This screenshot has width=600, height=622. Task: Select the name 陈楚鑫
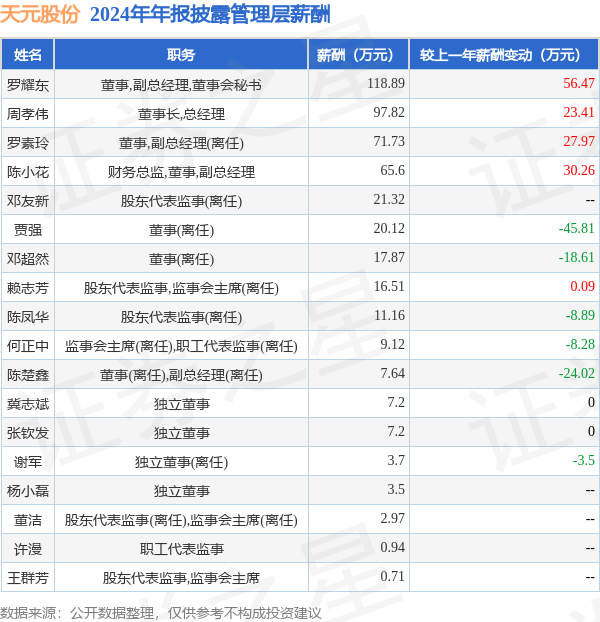[28, 374]
